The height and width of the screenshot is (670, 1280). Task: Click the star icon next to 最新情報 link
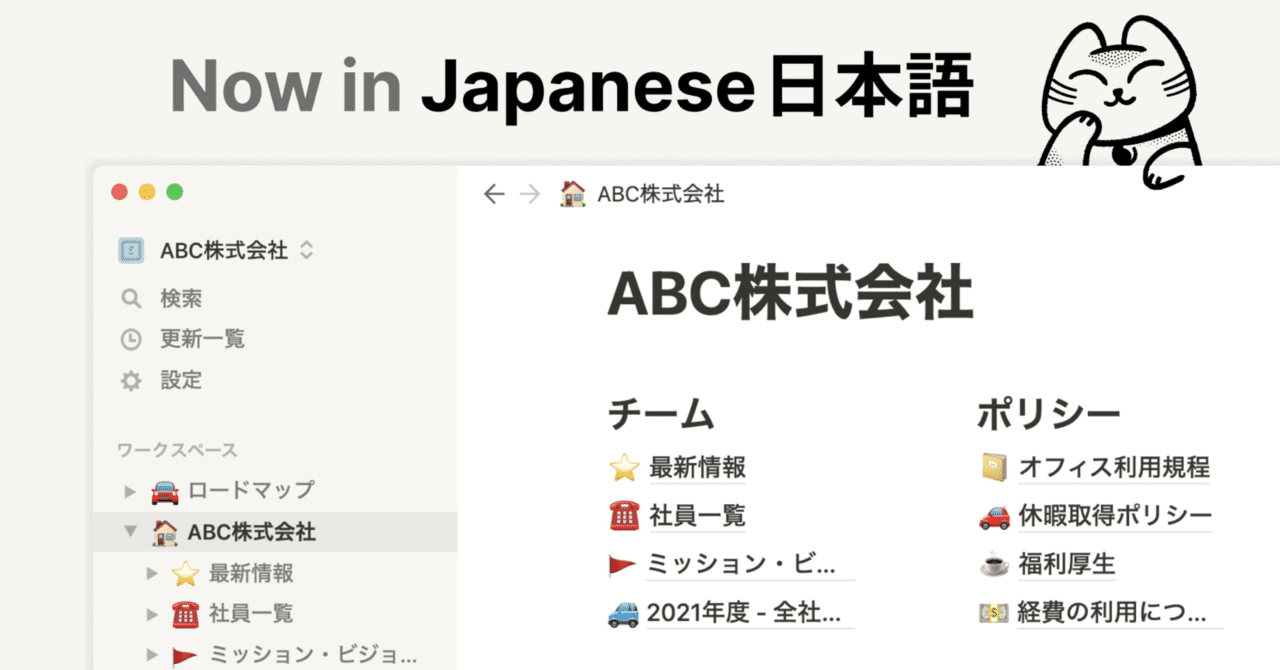tap(626, 467)
